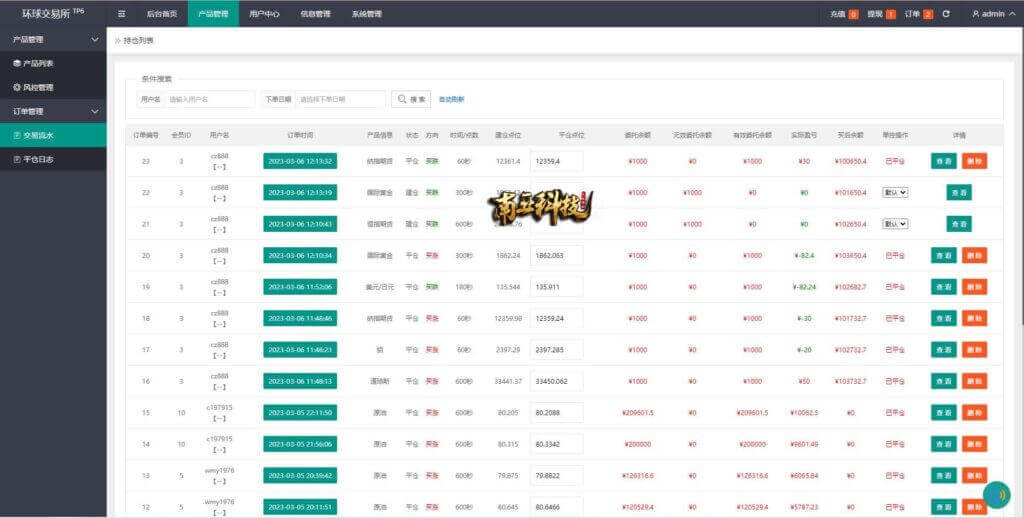The width and height of the screenshot is (1024, 518).
Task: Switch to the 系统管理 top tab
Action: (366, 14)
